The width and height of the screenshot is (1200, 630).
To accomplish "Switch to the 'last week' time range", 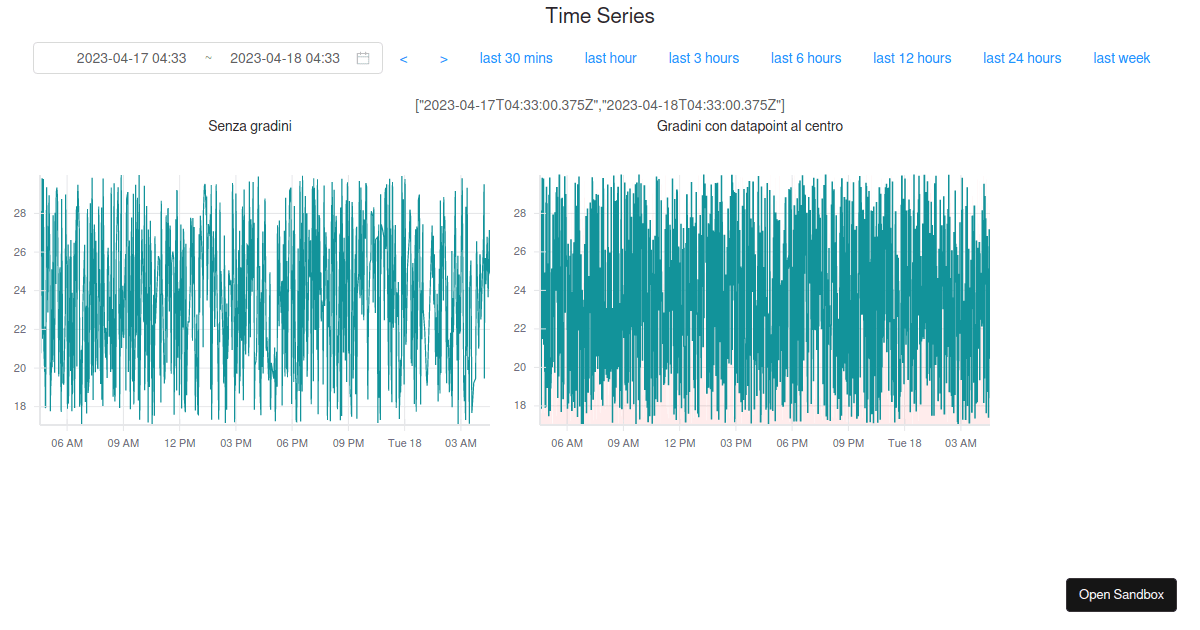I will (x=1121, y=58).
